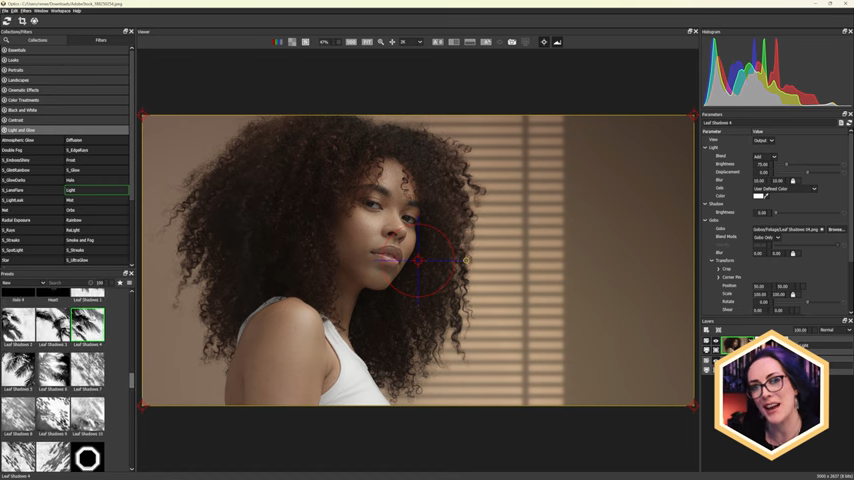Screen dimensions: 854x480
Task: Open the User Defined Color gels dropdown
Action: pos(785,188)
